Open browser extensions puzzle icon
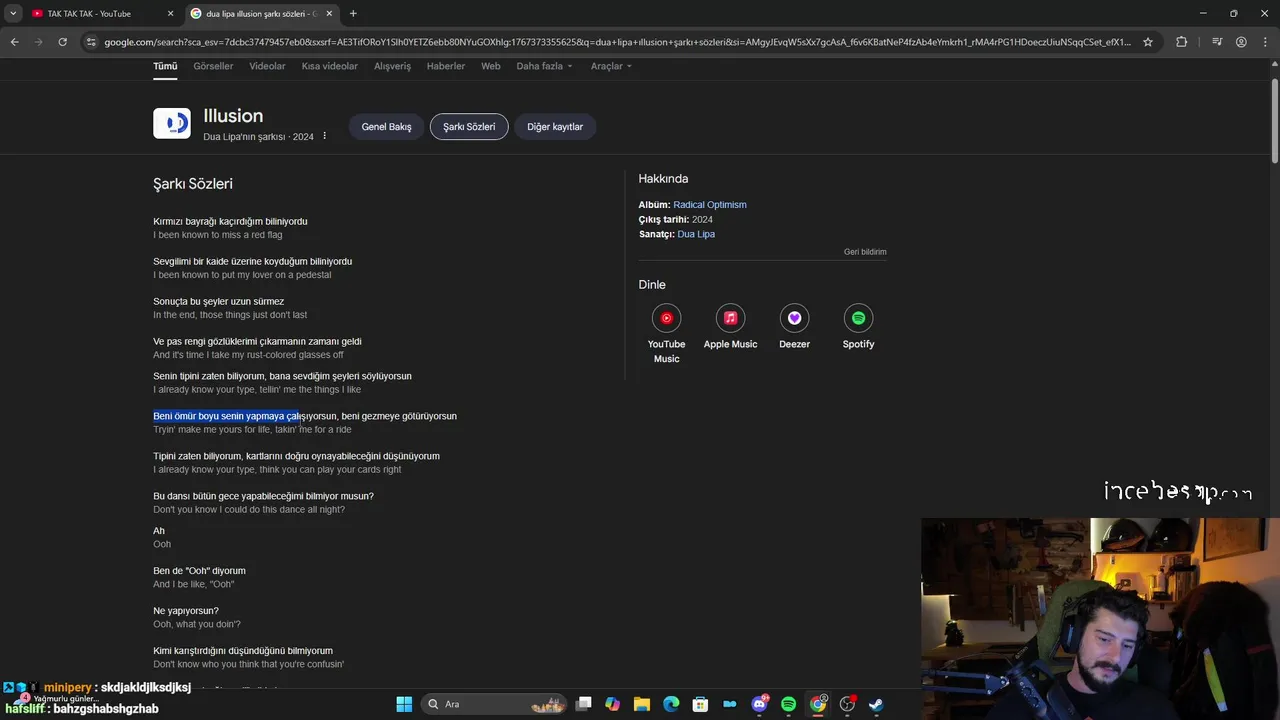 click(1181, 42)
